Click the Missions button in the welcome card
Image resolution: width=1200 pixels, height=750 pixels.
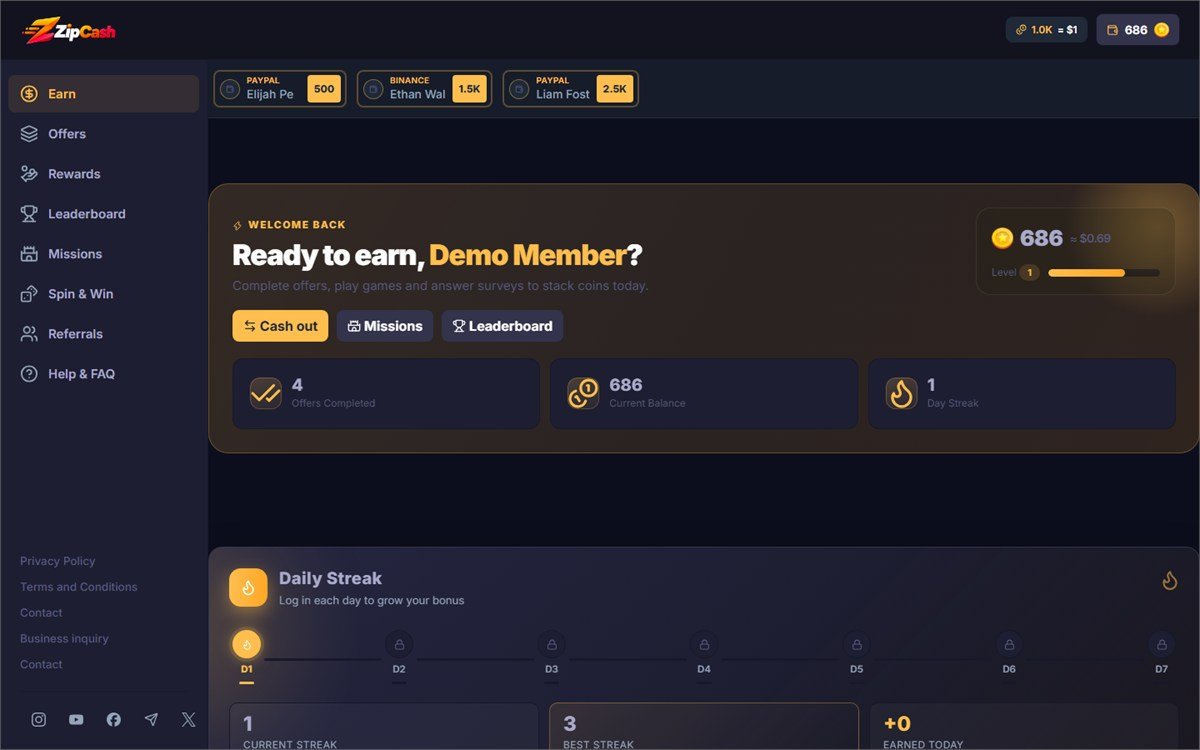(x=385, y=326)
